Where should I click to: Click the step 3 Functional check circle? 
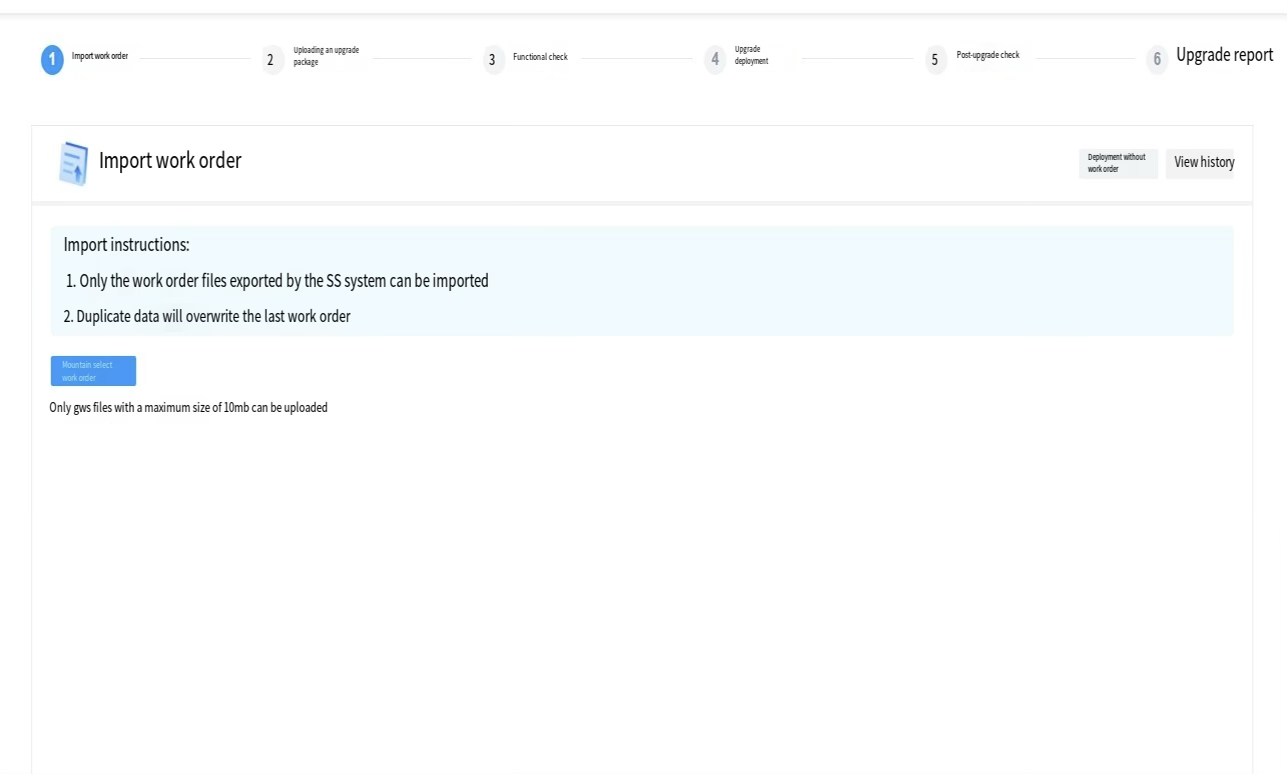[492, 60]
